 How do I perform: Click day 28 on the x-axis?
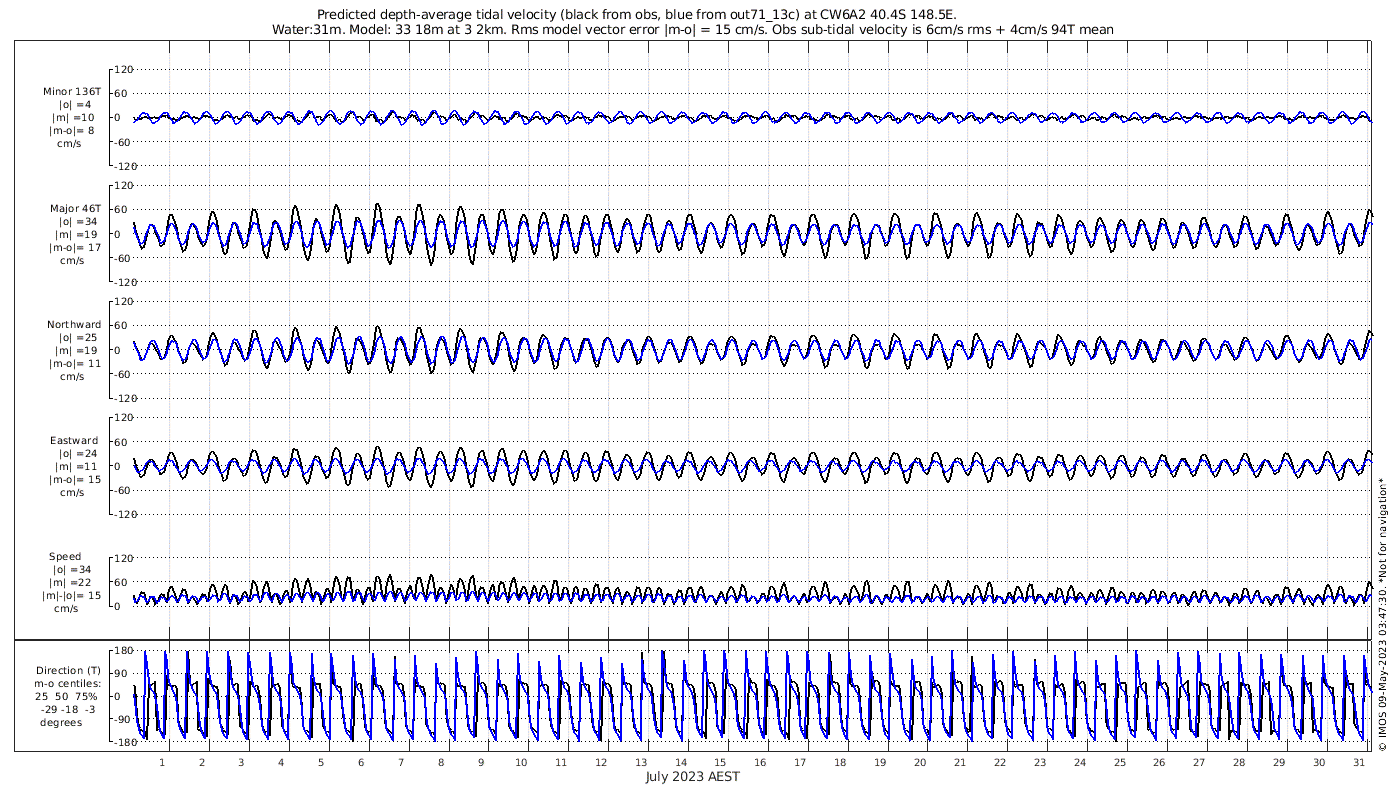pyautogui.click(x=1239, y=762)
